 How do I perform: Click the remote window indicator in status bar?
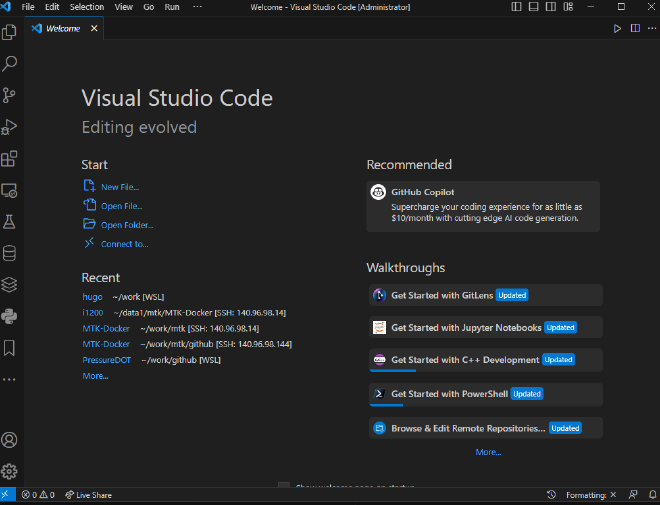pos(7,494)
